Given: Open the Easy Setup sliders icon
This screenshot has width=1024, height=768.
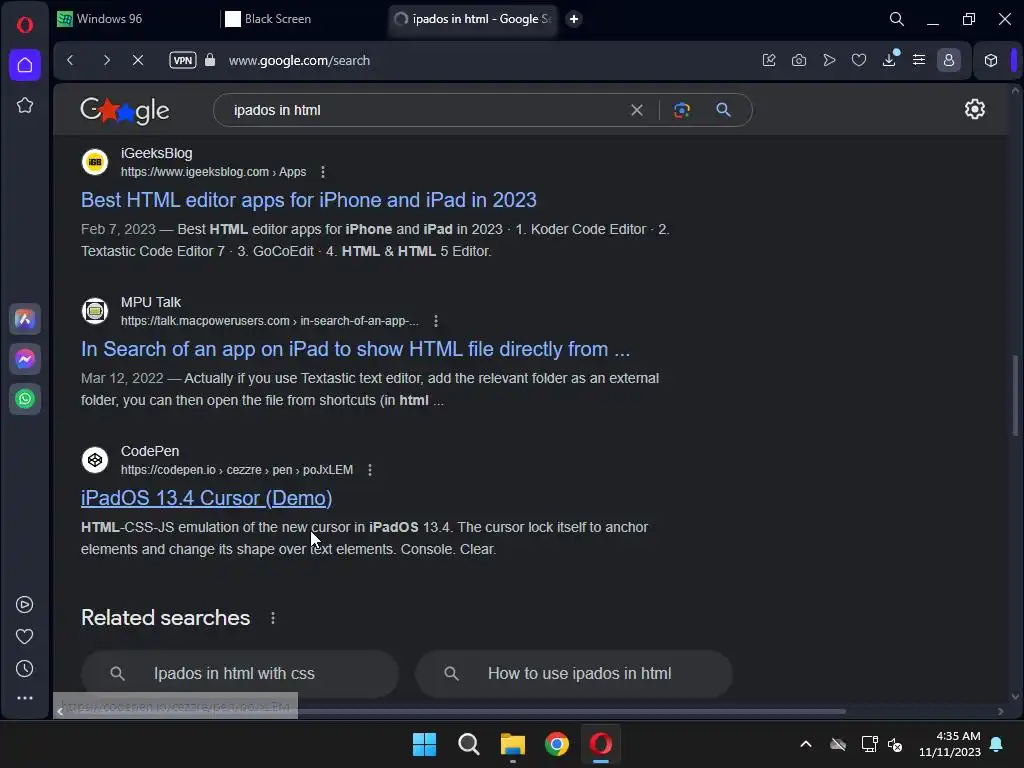Looking at the screenshot, I should (x=919, y=60).
